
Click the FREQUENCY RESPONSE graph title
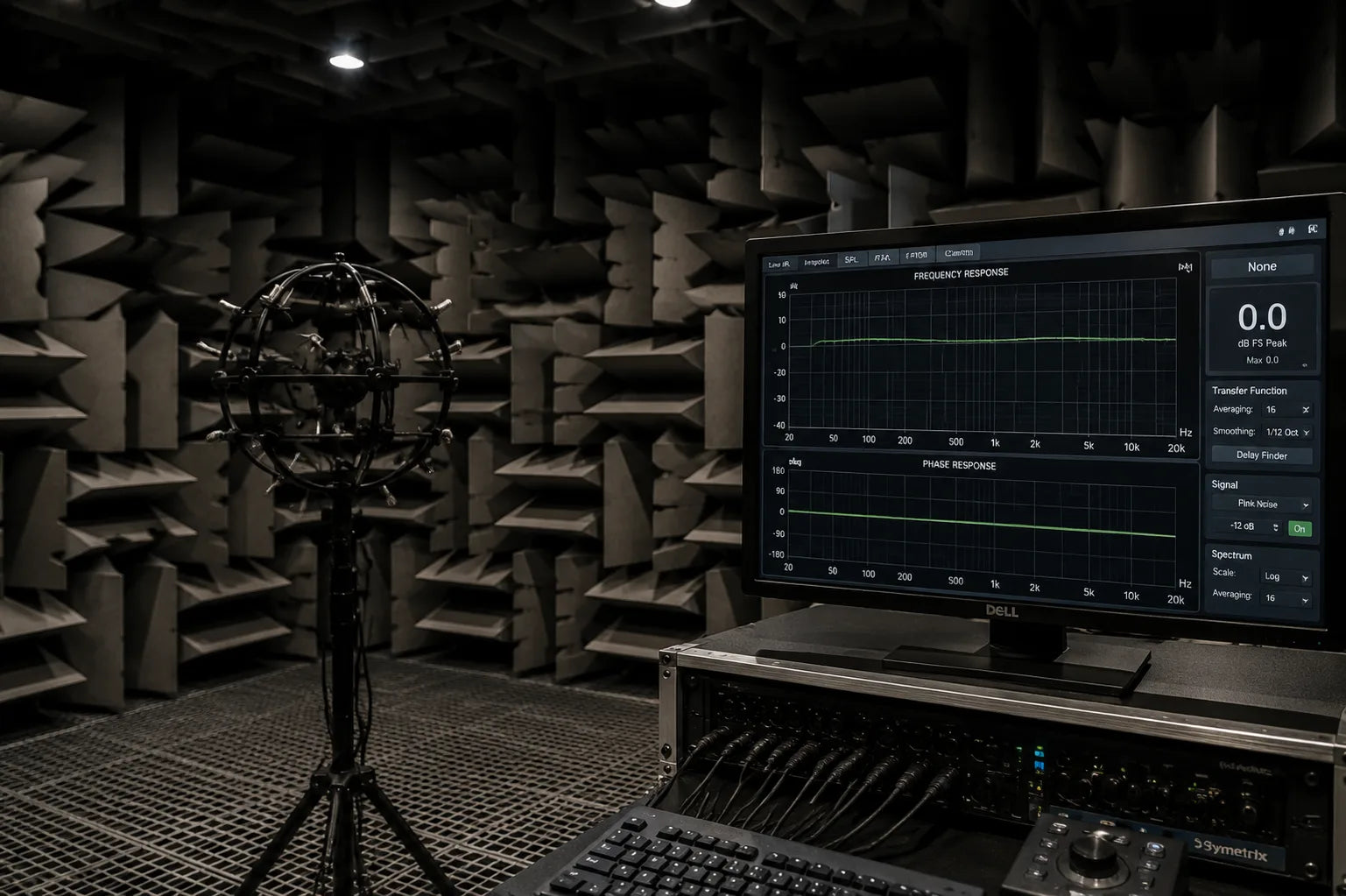pyautogui.click(x=961, y=274)
